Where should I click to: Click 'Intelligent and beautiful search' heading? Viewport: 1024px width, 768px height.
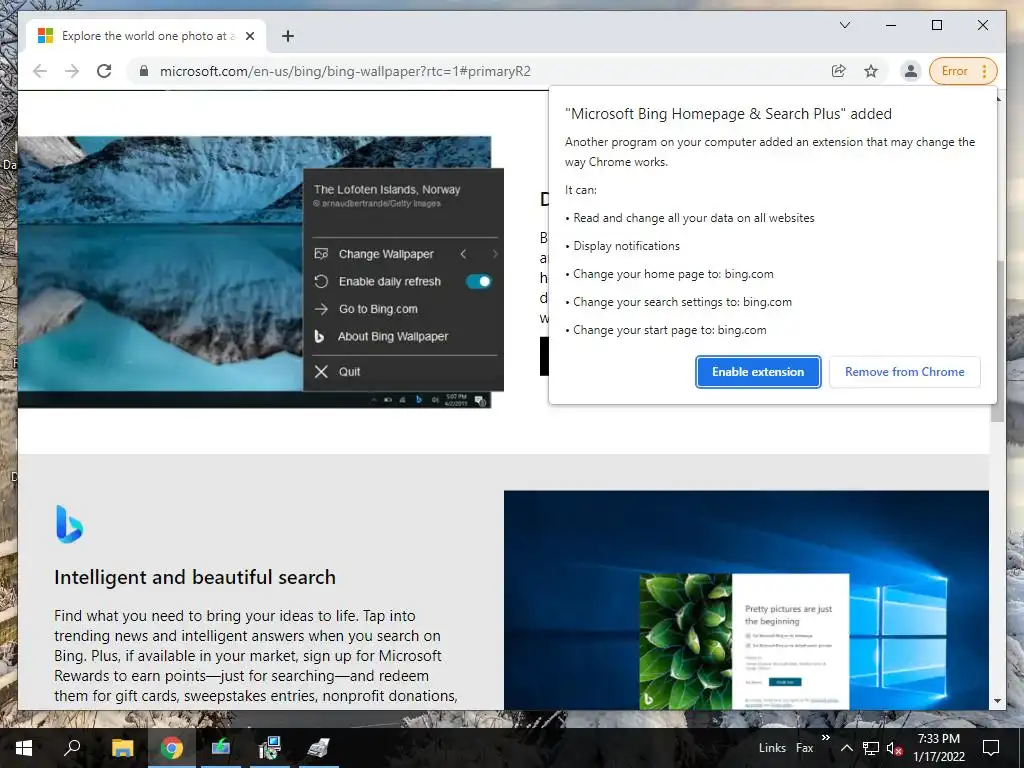(x=195, y=577)
